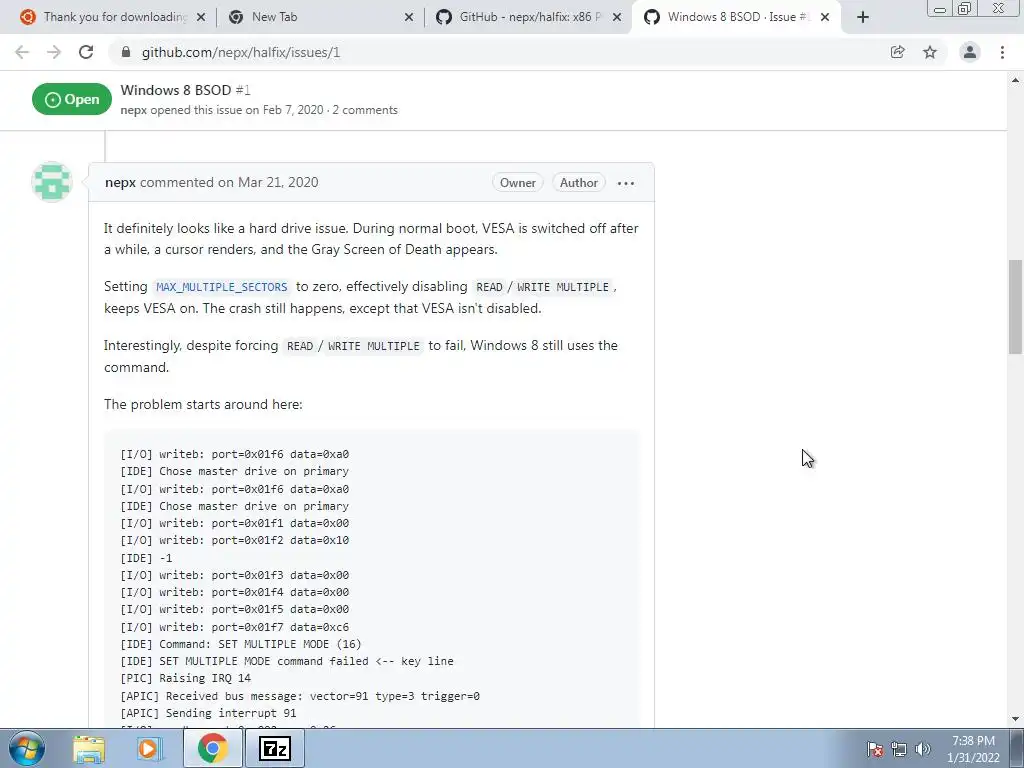Screen dimensions: 1024x768
Task: Click the scrollbar down arrow
Action: click(x=1016, y=719)
